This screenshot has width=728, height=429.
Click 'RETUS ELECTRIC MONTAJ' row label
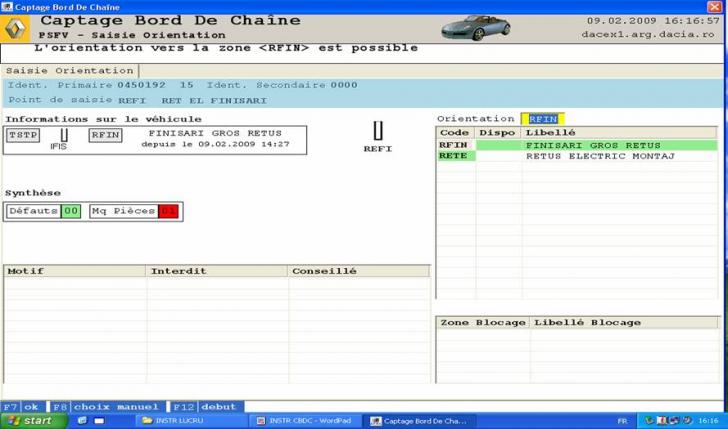click(600, 156)
